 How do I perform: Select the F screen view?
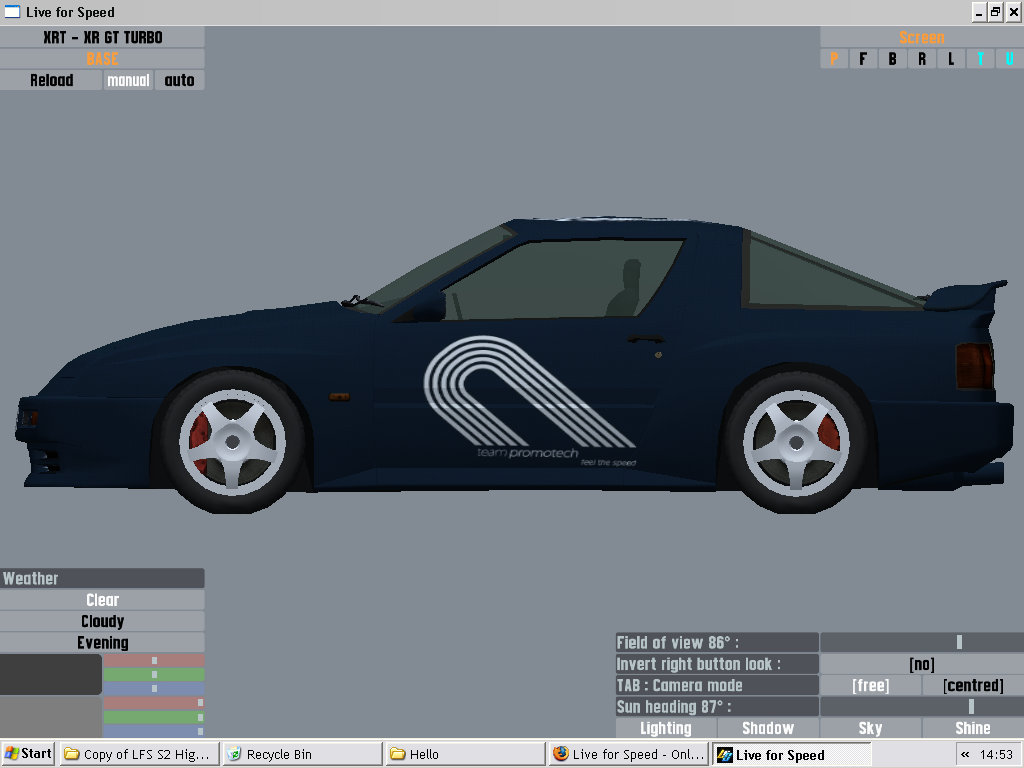[863, 59]
